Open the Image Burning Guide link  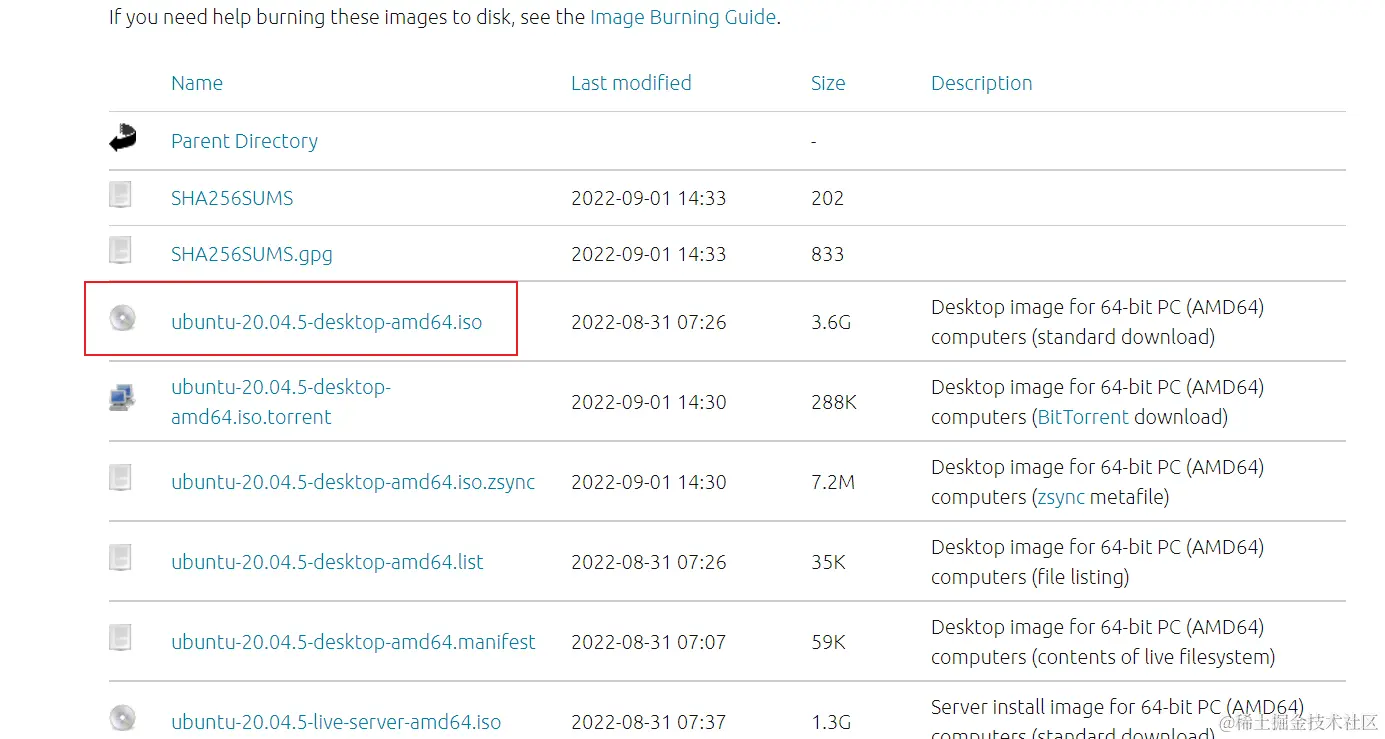pos(683,17)
